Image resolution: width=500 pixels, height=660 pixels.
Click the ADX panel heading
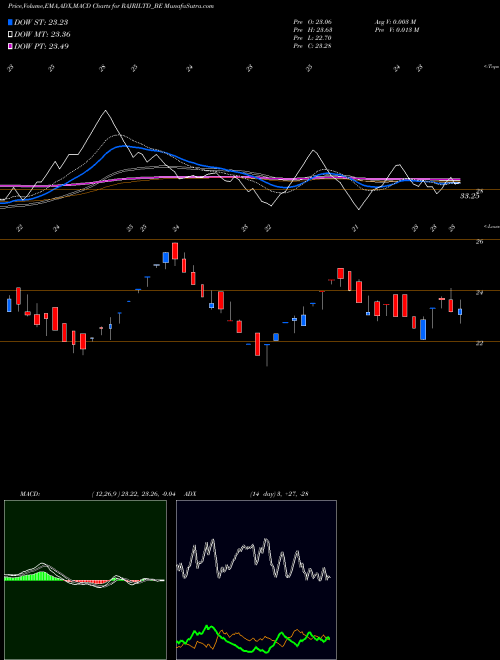190,494
